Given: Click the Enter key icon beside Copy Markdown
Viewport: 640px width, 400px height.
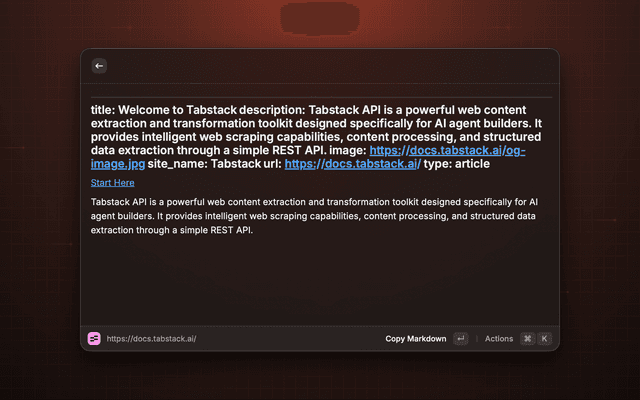Looking at the screenshot, I should pyautogui.click(x=461, y=338).
